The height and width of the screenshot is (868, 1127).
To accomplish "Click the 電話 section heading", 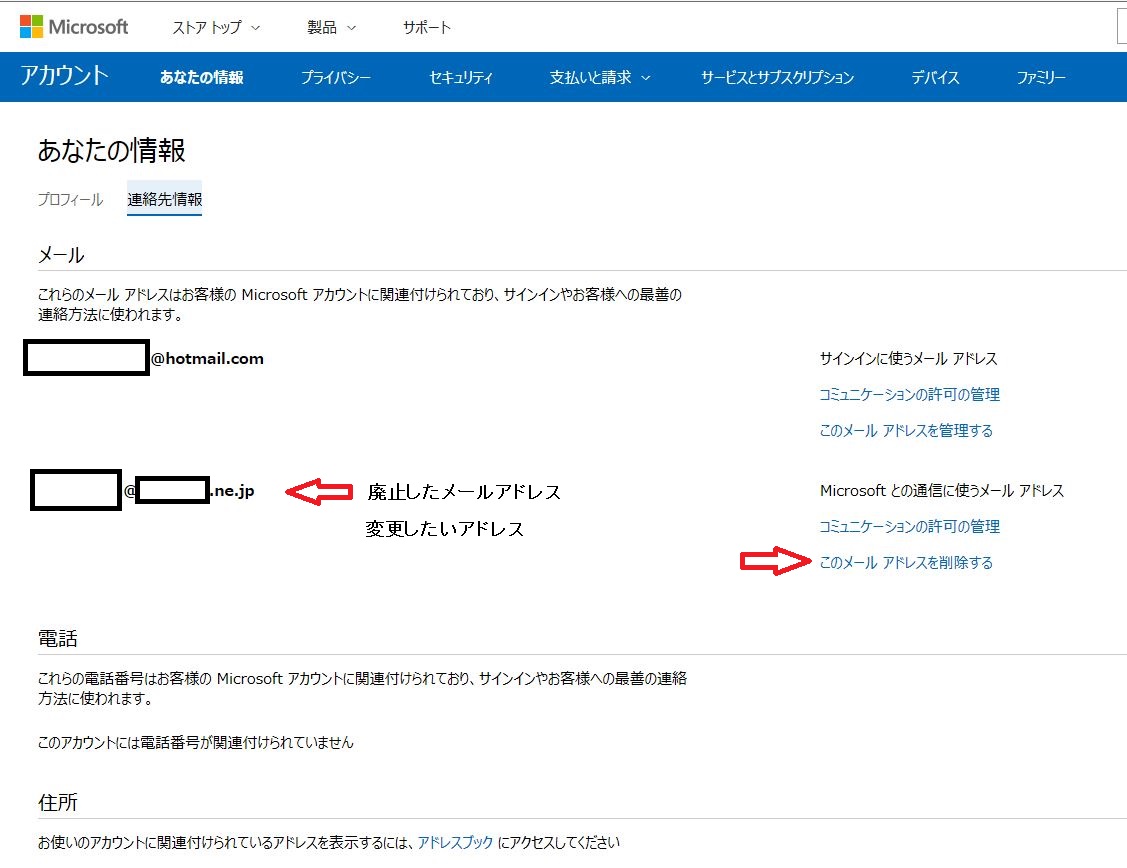I will pyautogui.click(x=58, y=639).
